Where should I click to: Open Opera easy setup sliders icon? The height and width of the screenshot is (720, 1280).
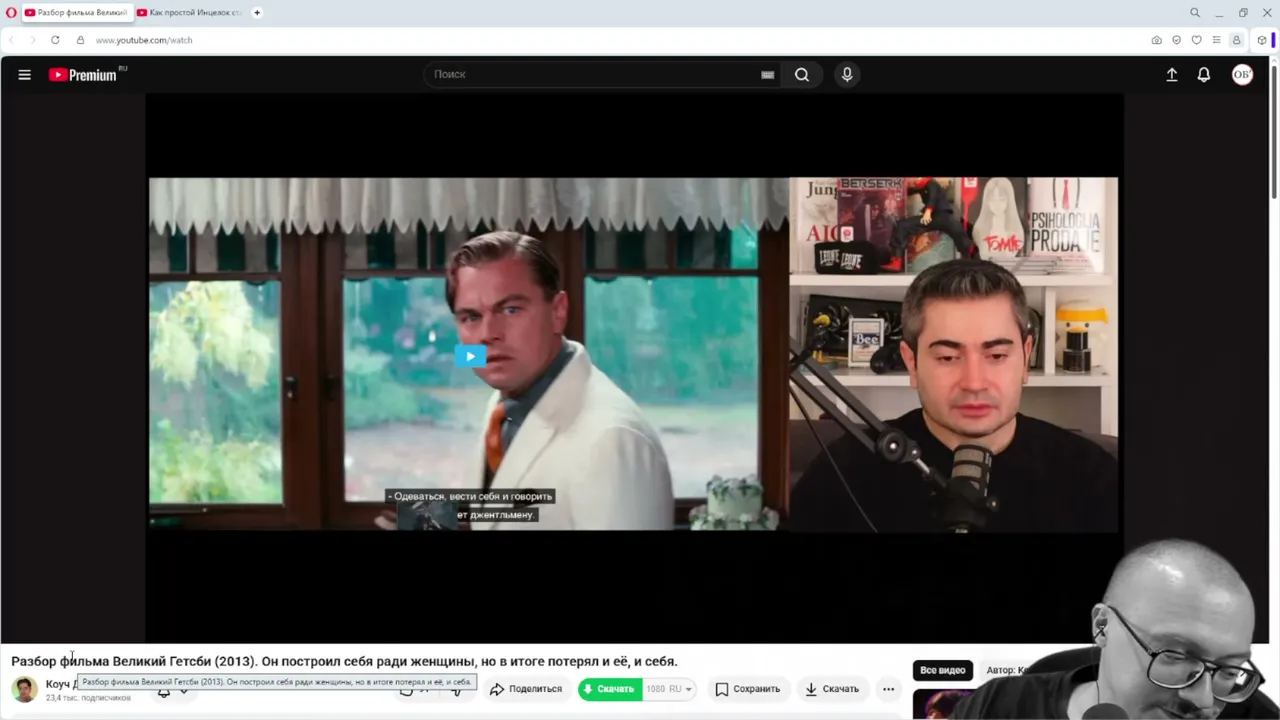(1216, 40)
